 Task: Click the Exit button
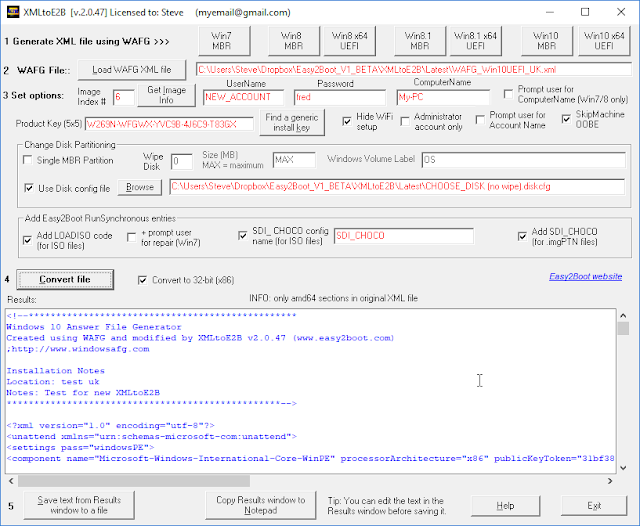pyautogui.click(x=594, y=506)
